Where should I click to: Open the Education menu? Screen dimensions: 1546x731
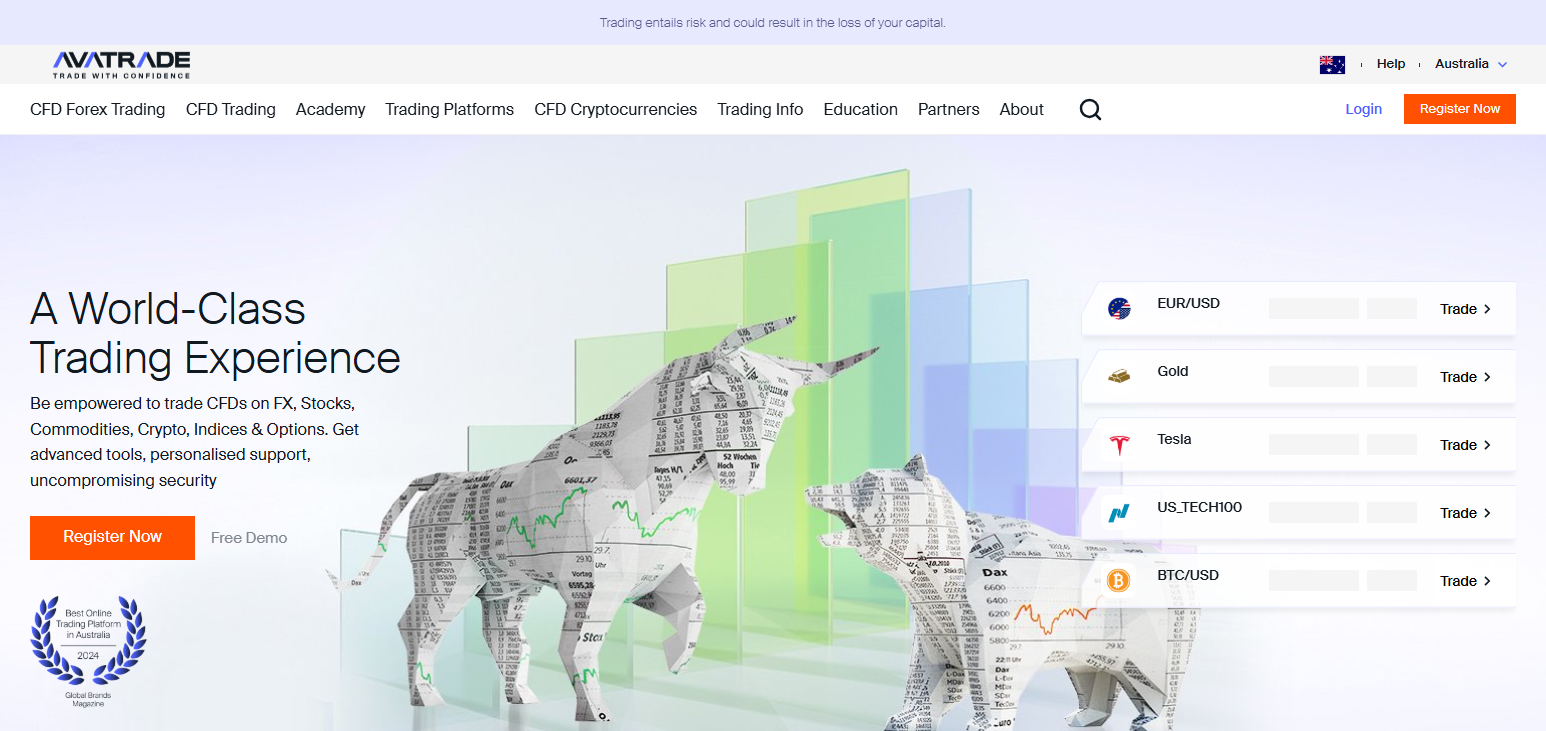tap(861, 110)
